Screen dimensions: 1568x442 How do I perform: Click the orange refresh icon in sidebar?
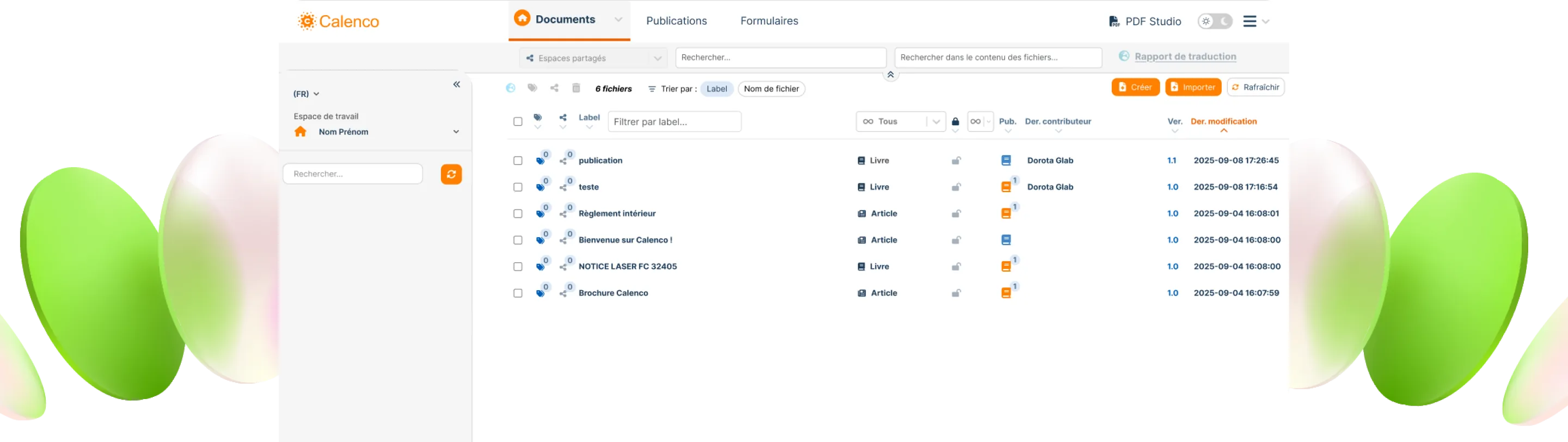[451, 174]
